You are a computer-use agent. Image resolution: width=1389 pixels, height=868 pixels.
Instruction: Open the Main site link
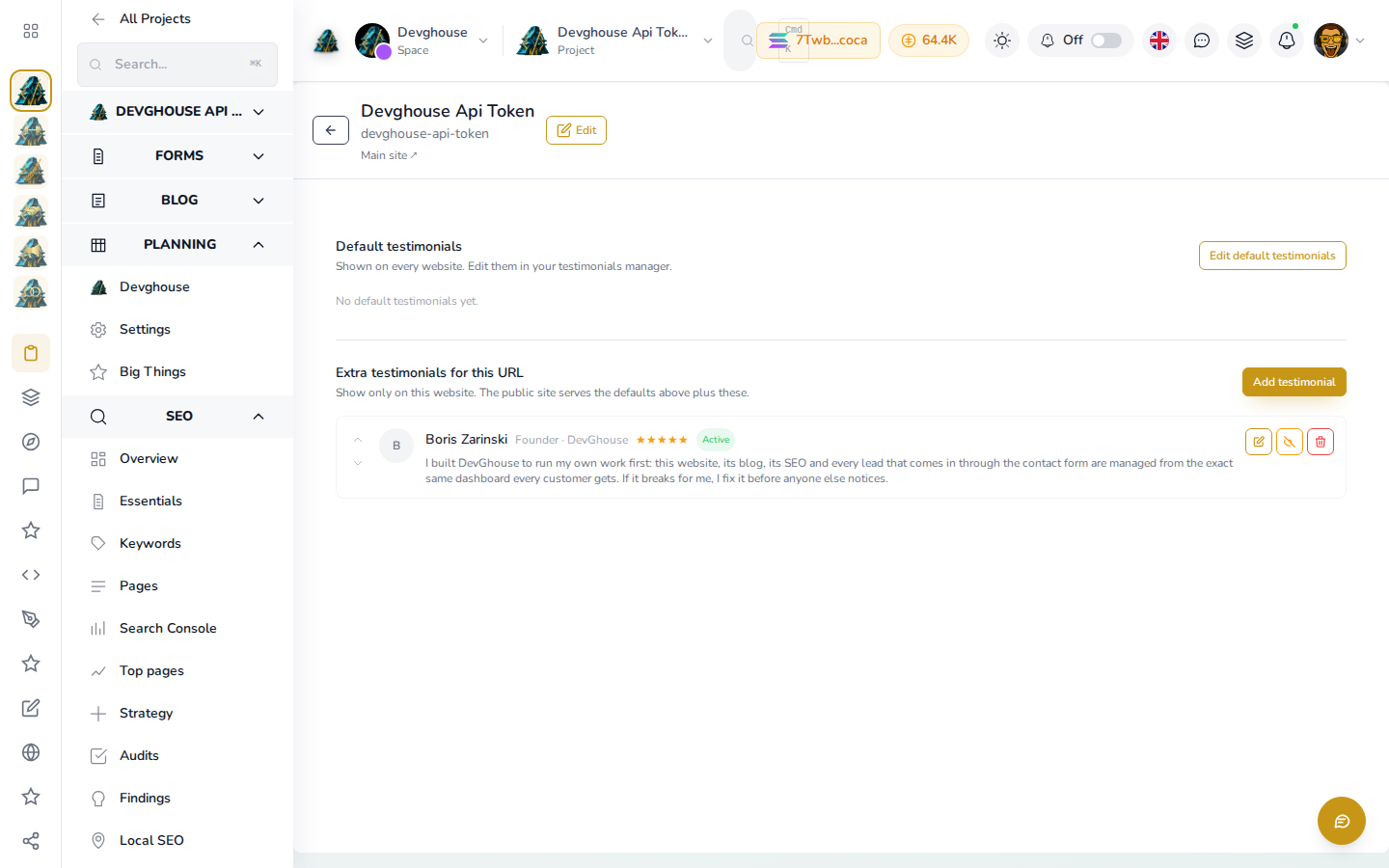point(389,155)
